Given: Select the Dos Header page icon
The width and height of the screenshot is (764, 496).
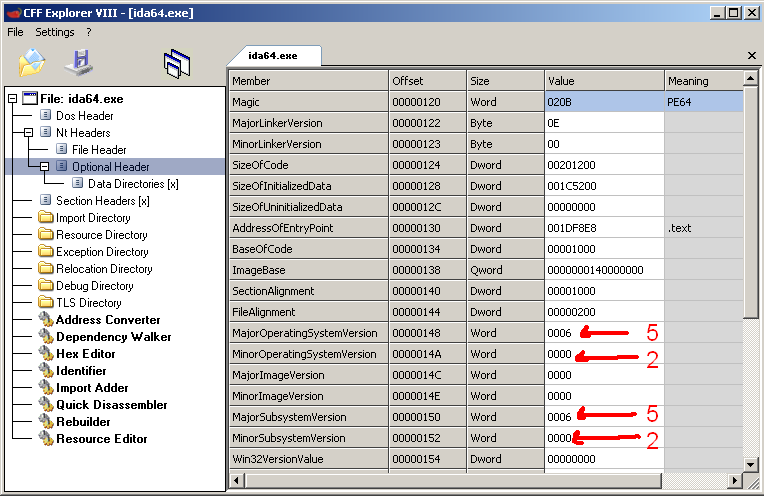Looking at the screenshot, I should tap(45, 115).
